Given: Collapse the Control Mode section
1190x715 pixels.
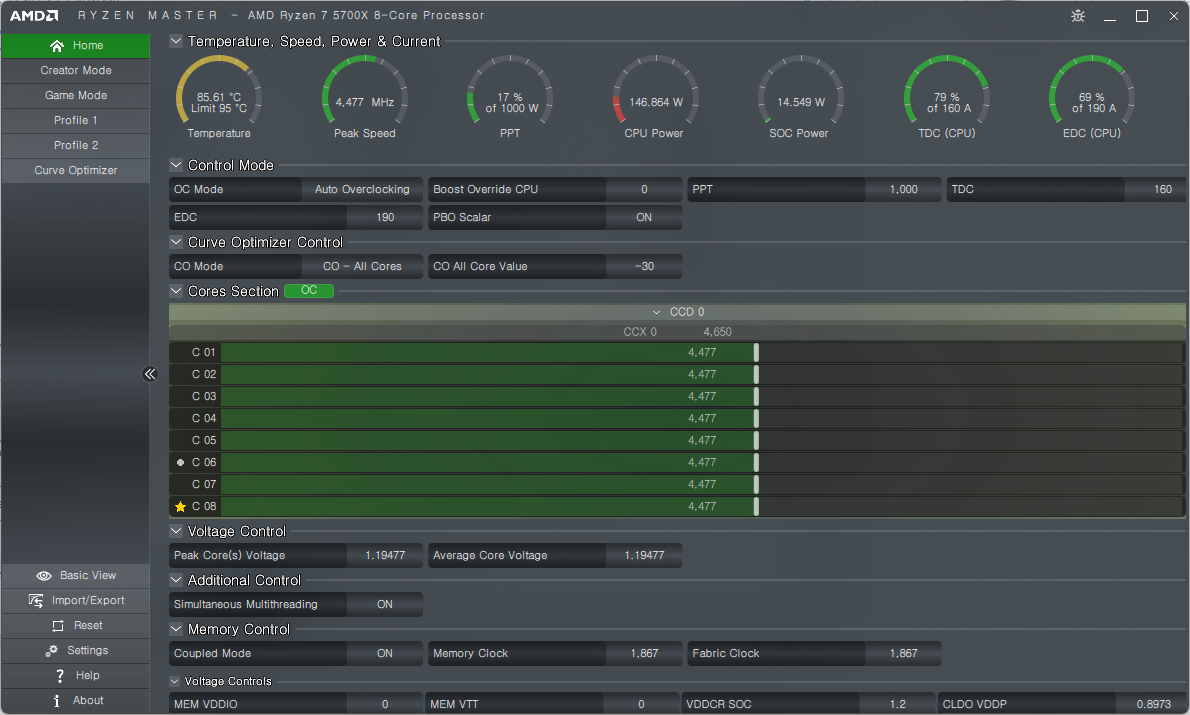Looking at the screenshot, I should coord(176,165).
